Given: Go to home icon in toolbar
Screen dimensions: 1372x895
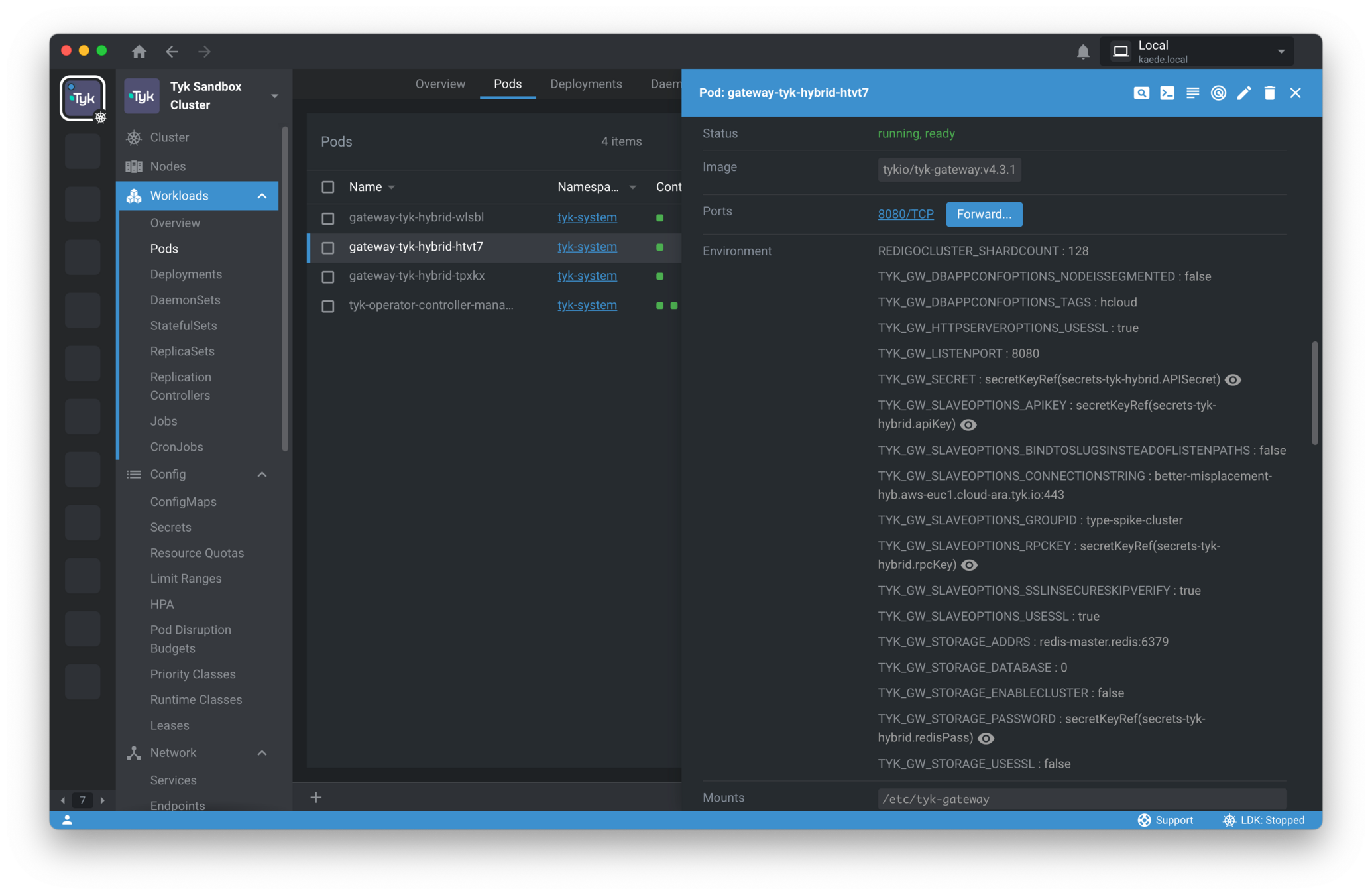Looking at the screenshot, I should (139, 52).
